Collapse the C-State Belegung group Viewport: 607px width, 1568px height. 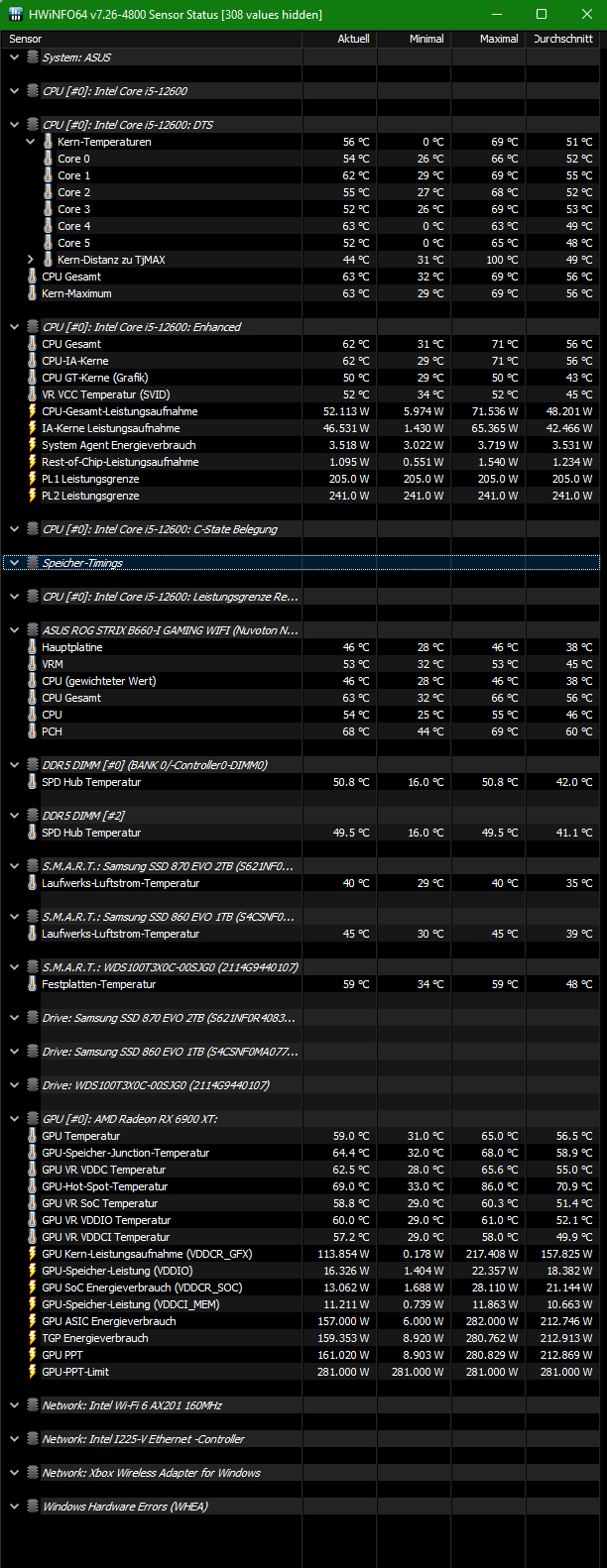[14, 529]
